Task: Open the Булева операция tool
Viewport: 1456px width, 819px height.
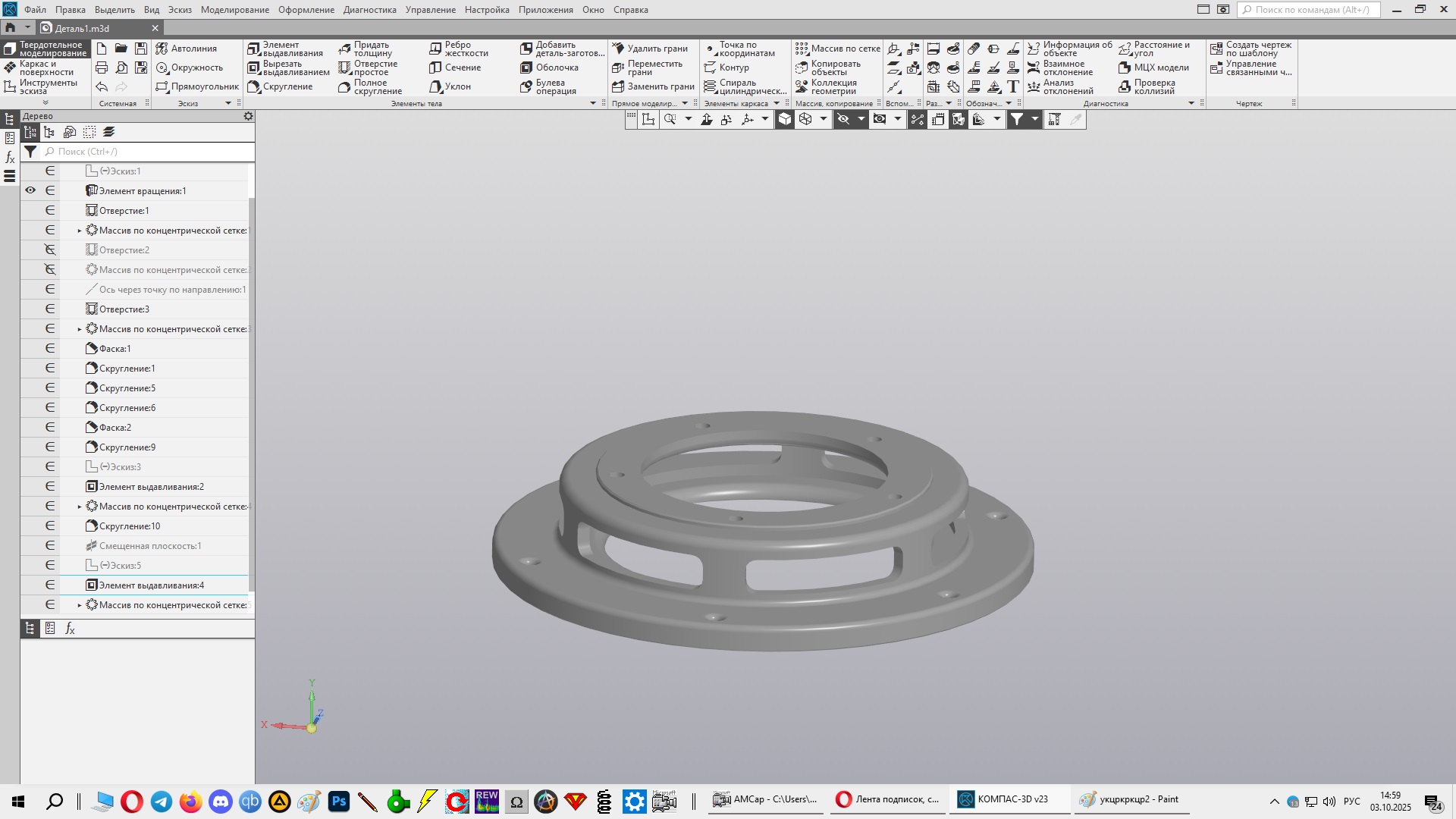Action: (x=549, y=87)
